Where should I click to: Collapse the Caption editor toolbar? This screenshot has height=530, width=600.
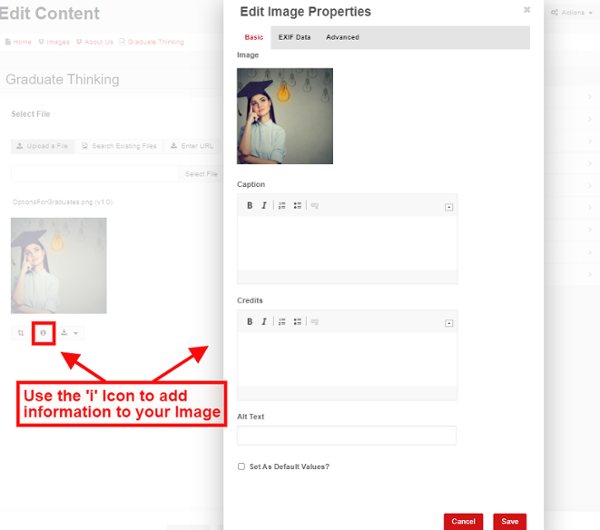click(x=449, y=207)
